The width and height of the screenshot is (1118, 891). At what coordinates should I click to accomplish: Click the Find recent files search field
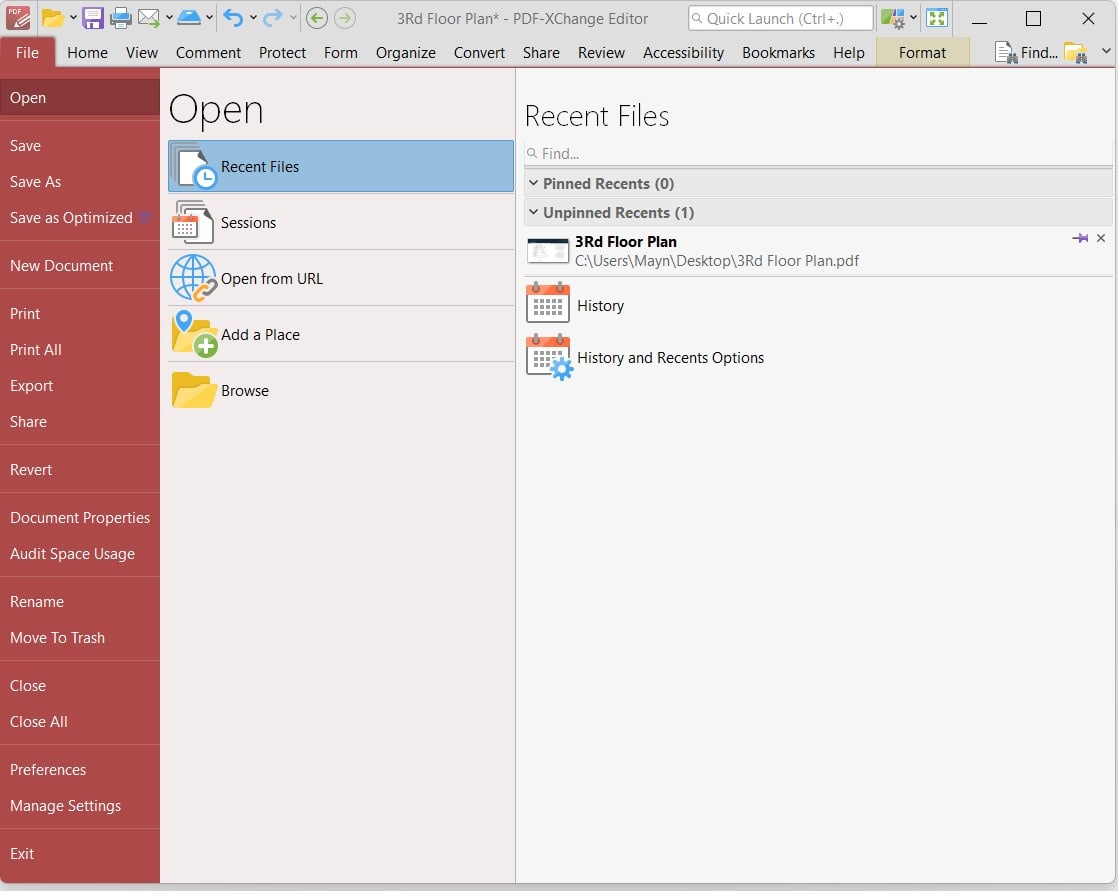tap(820, 154)
